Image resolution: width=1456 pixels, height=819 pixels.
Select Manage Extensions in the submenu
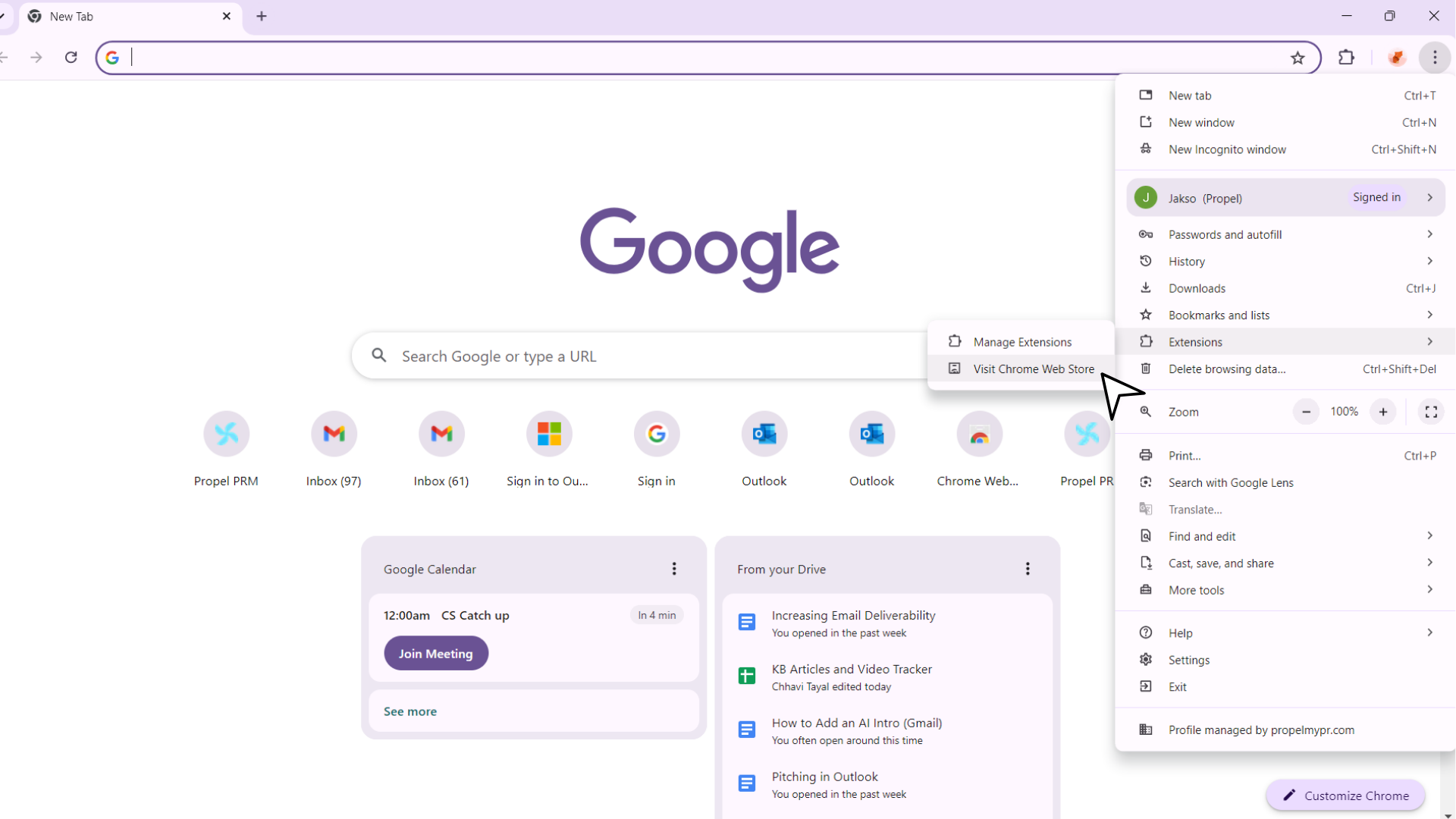coord(1021,342)
